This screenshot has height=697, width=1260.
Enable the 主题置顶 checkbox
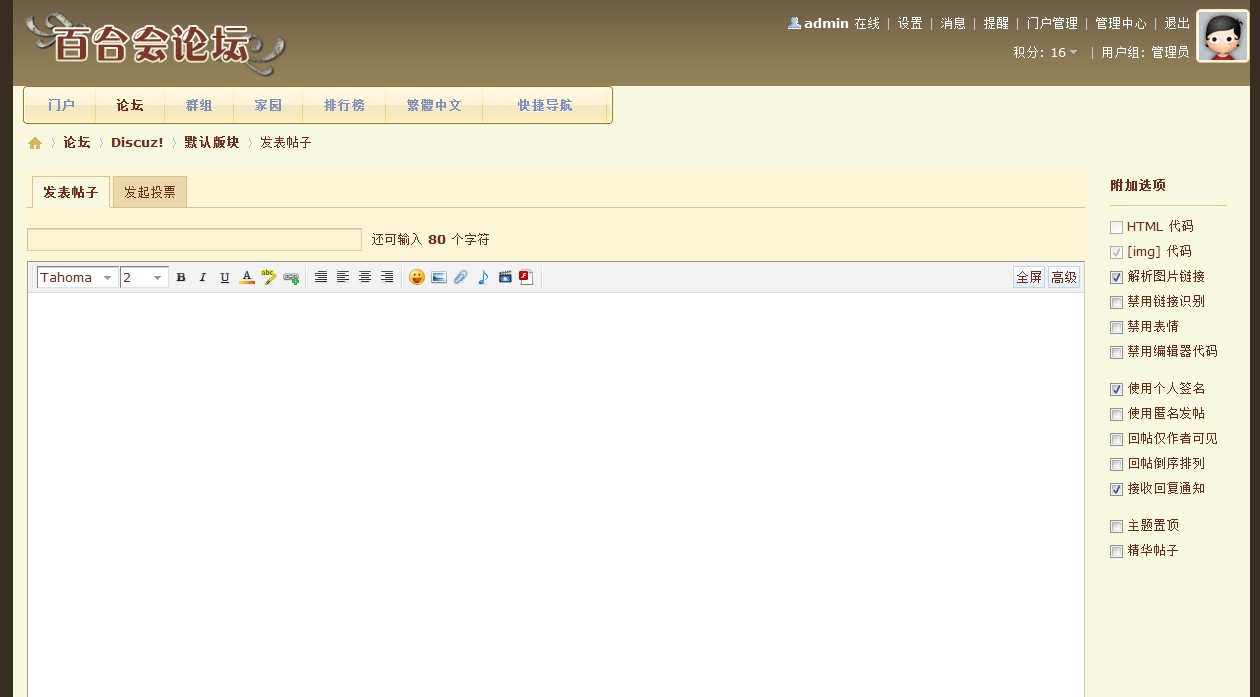1116,527
